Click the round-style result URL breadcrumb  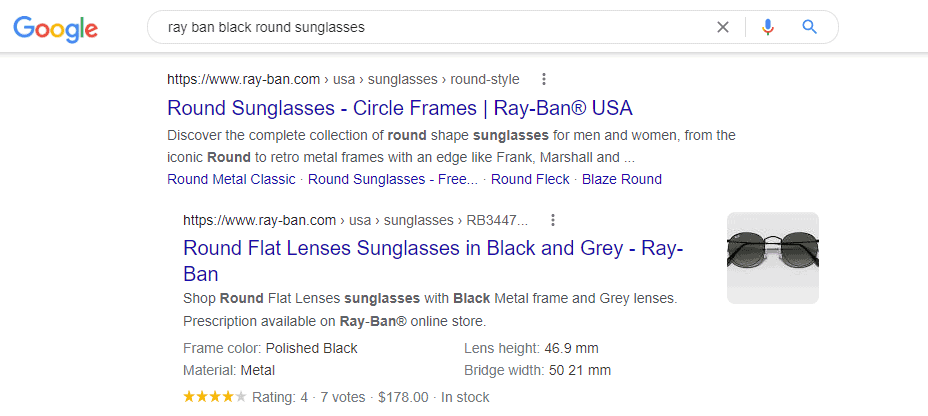343,79
